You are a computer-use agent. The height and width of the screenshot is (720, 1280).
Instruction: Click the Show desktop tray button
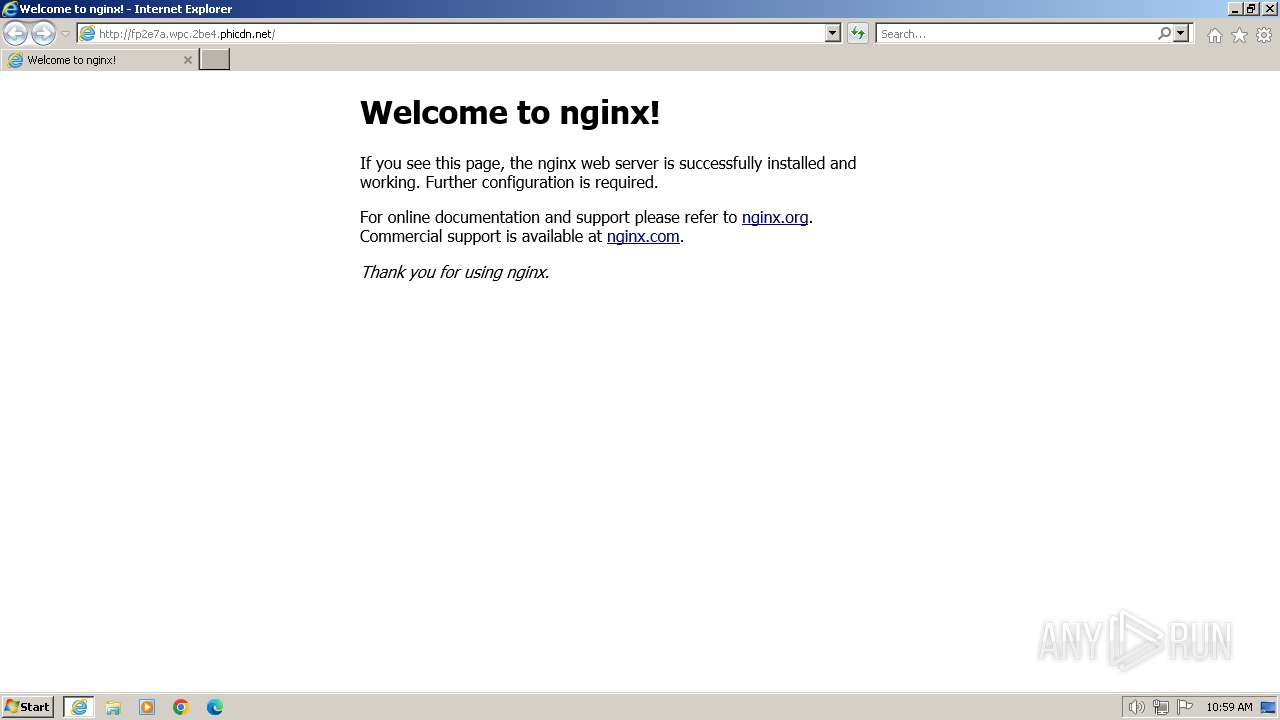pos(1269,707)
